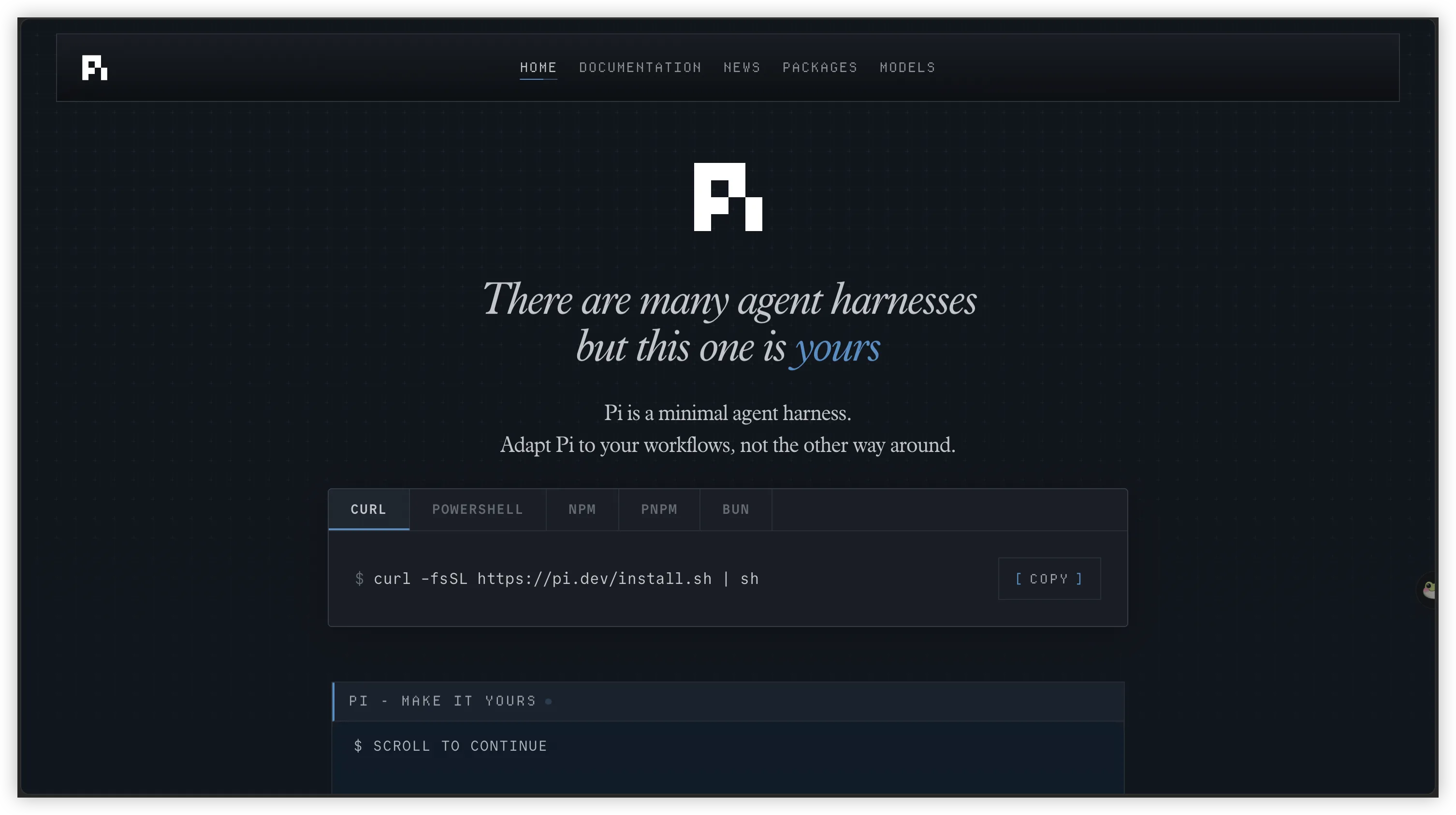Screen dimensions: 1456x815
Task: Switch to the NPM install tab
Action: coord(582,509)
